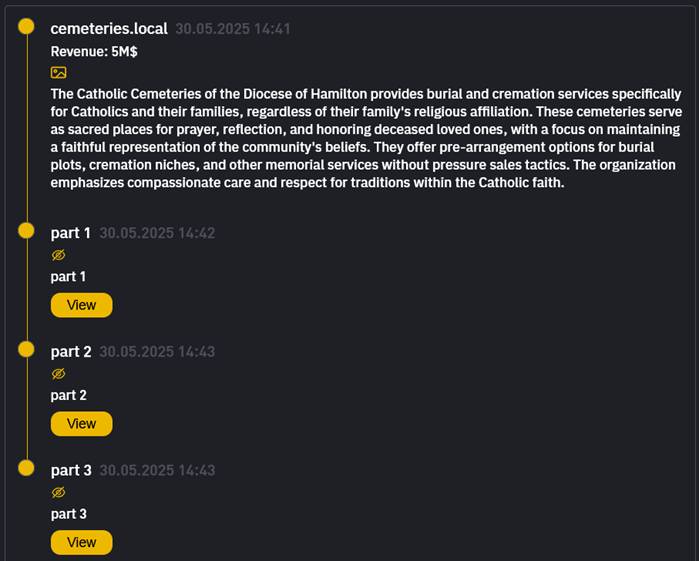This screenshot has height=561, width=699.
Task: Click the timestamp next to part 3
Action: click(x=157, y=471)
